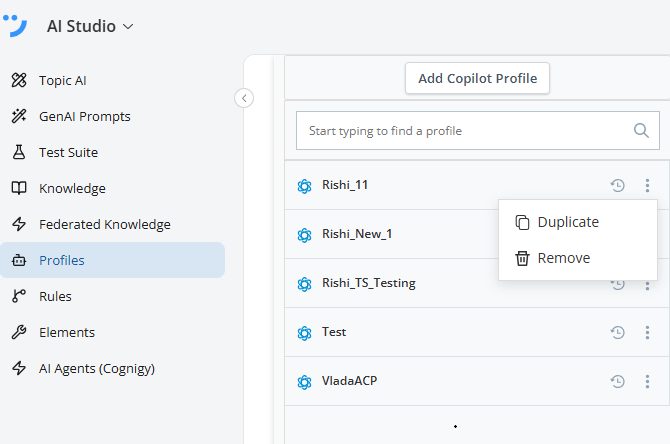Click the VladaACP profile icon
This screenshot has width=670, height=444.
pyautogui.click(x=304, y=382)
